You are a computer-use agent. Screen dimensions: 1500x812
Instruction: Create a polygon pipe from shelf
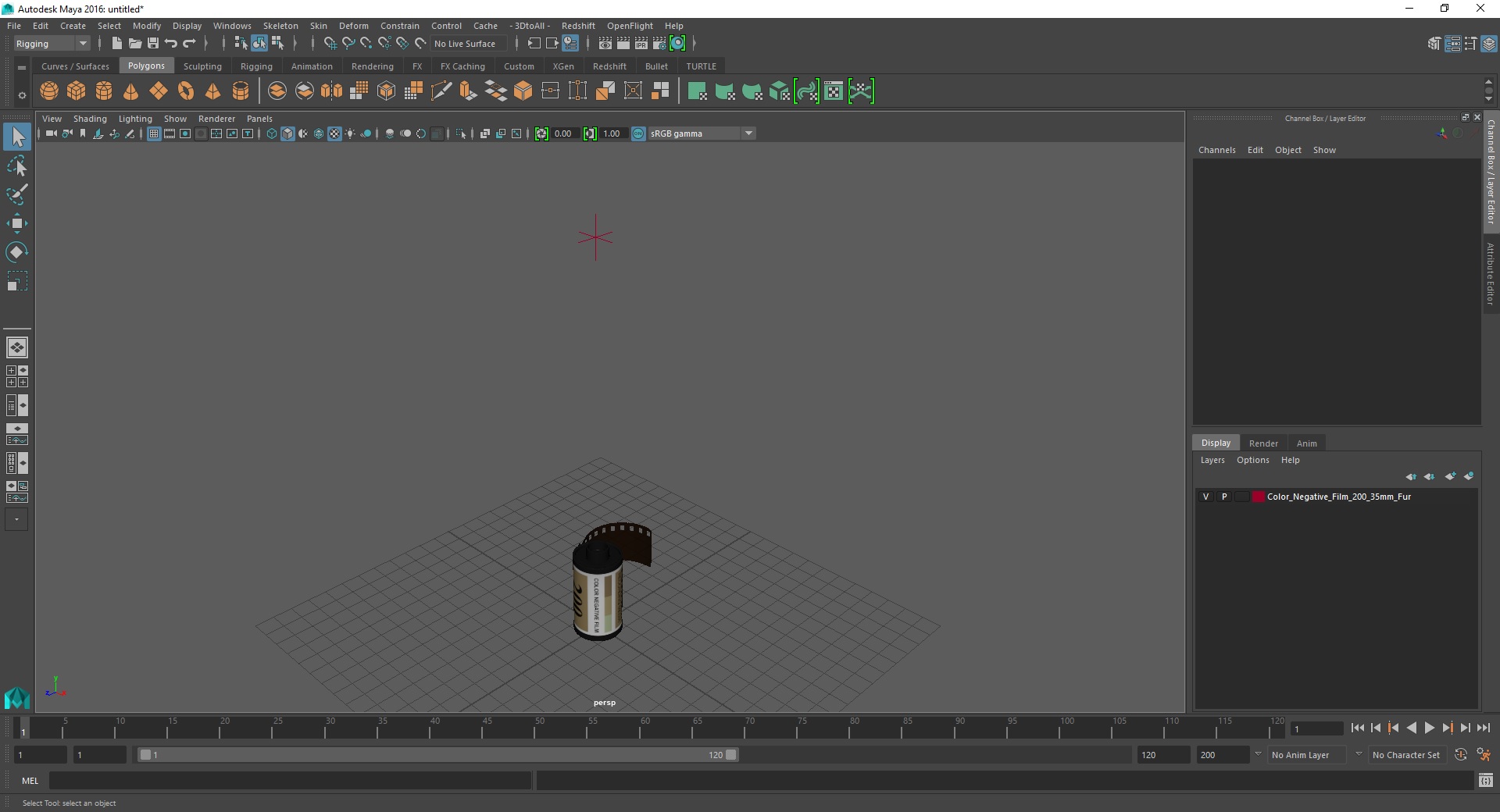click(x=241, y=91)
